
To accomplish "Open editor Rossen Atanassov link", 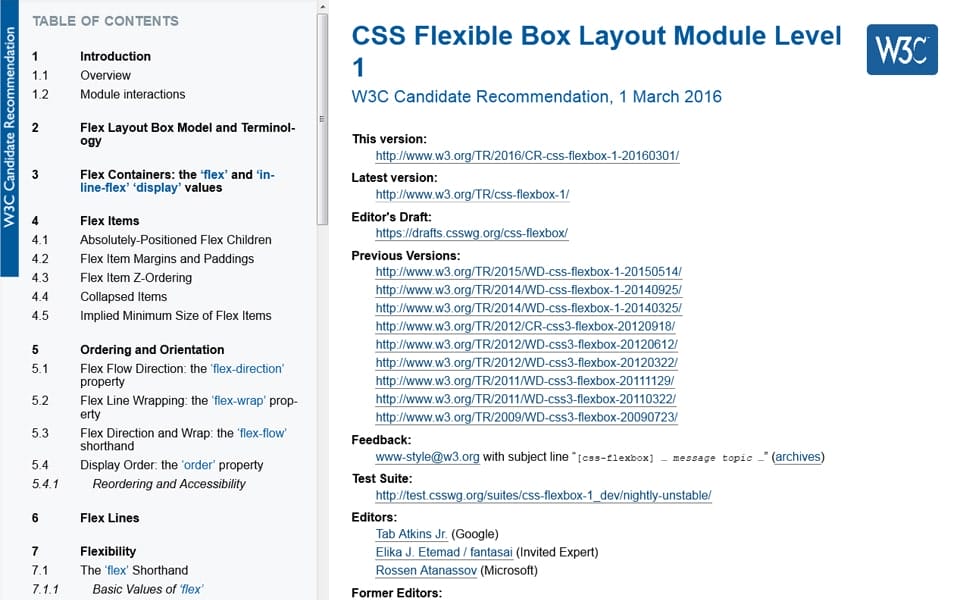I will [x=426, y=571].
